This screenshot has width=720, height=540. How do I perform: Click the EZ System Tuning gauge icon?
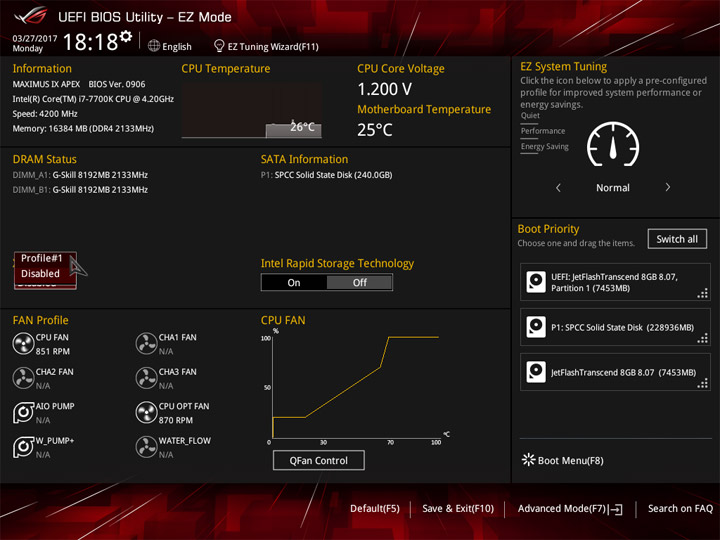pyautogui.click(x=613, y=144)
